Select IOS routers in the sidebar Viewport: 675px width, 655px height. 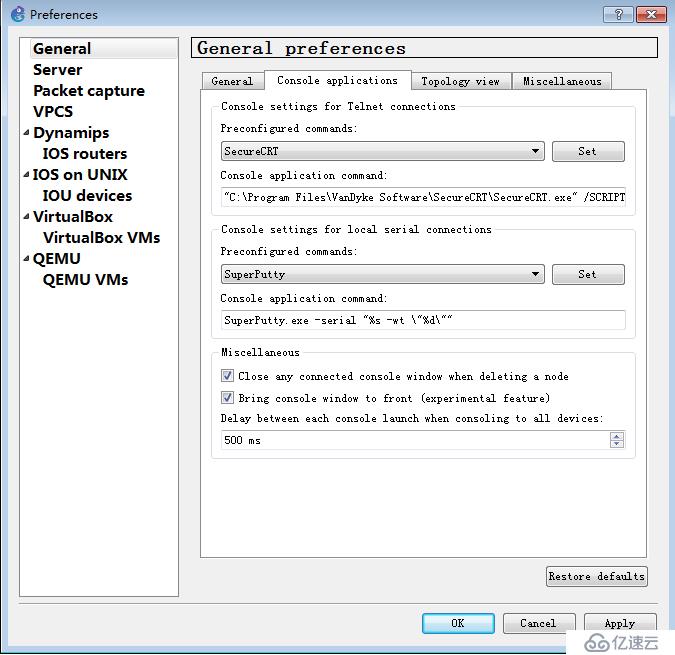[85, 154]
